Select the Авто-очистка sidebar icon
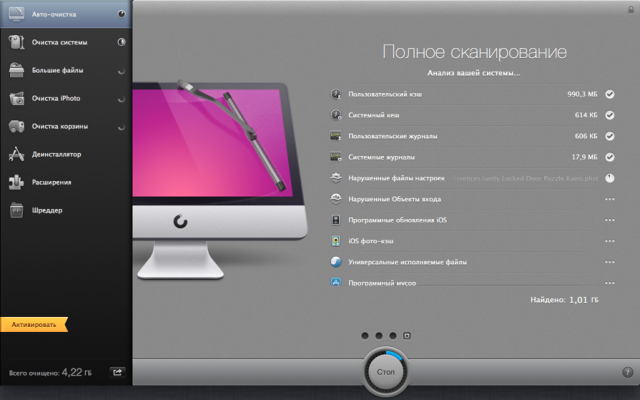The height and width of the screenshot is (400, 640). click(x=16, y=14)
